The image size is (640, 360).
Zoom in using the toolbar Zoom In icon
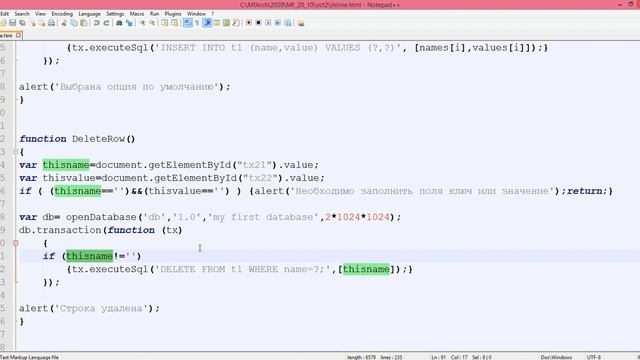[x=142, y=23]
